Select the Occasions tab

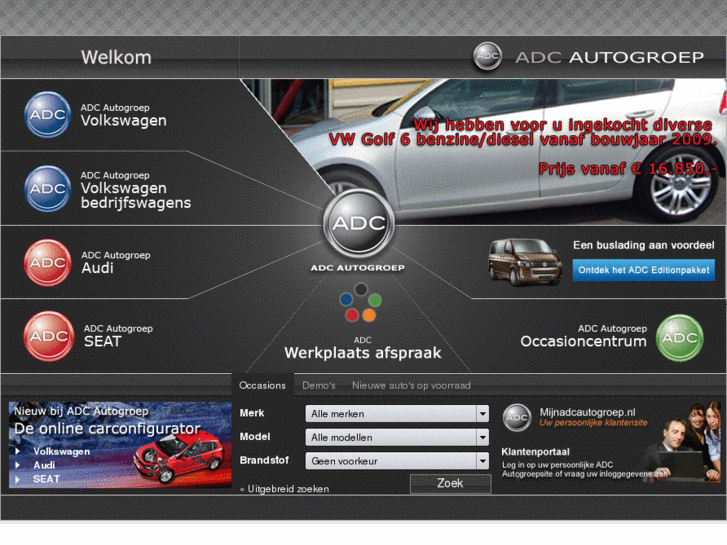pos(262,385)
